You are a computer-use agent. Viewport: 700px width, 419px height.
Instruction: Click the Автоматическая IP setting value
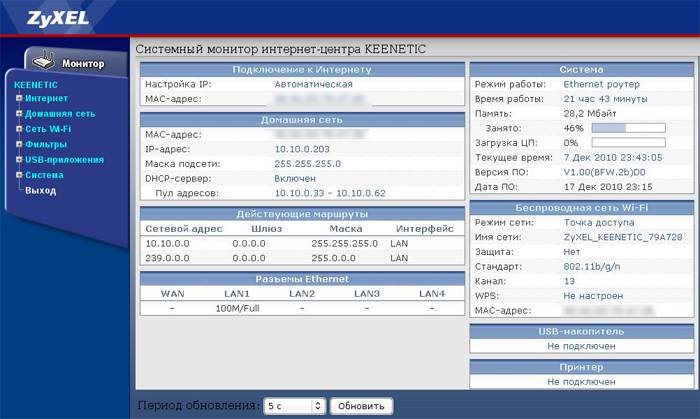point(313,84)
